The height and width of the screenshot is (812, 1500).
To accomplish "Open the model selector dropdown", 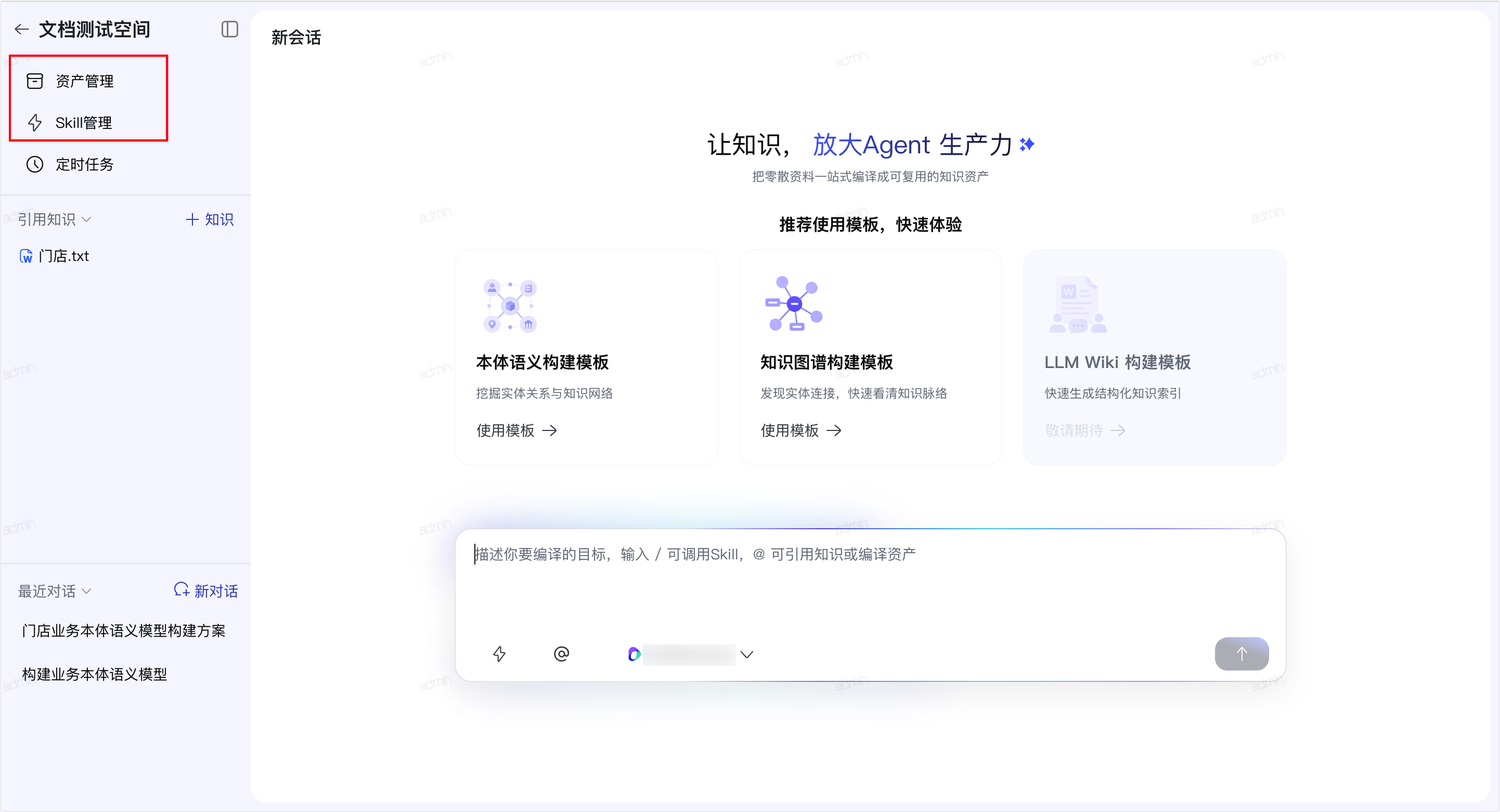I will point(691,654).
